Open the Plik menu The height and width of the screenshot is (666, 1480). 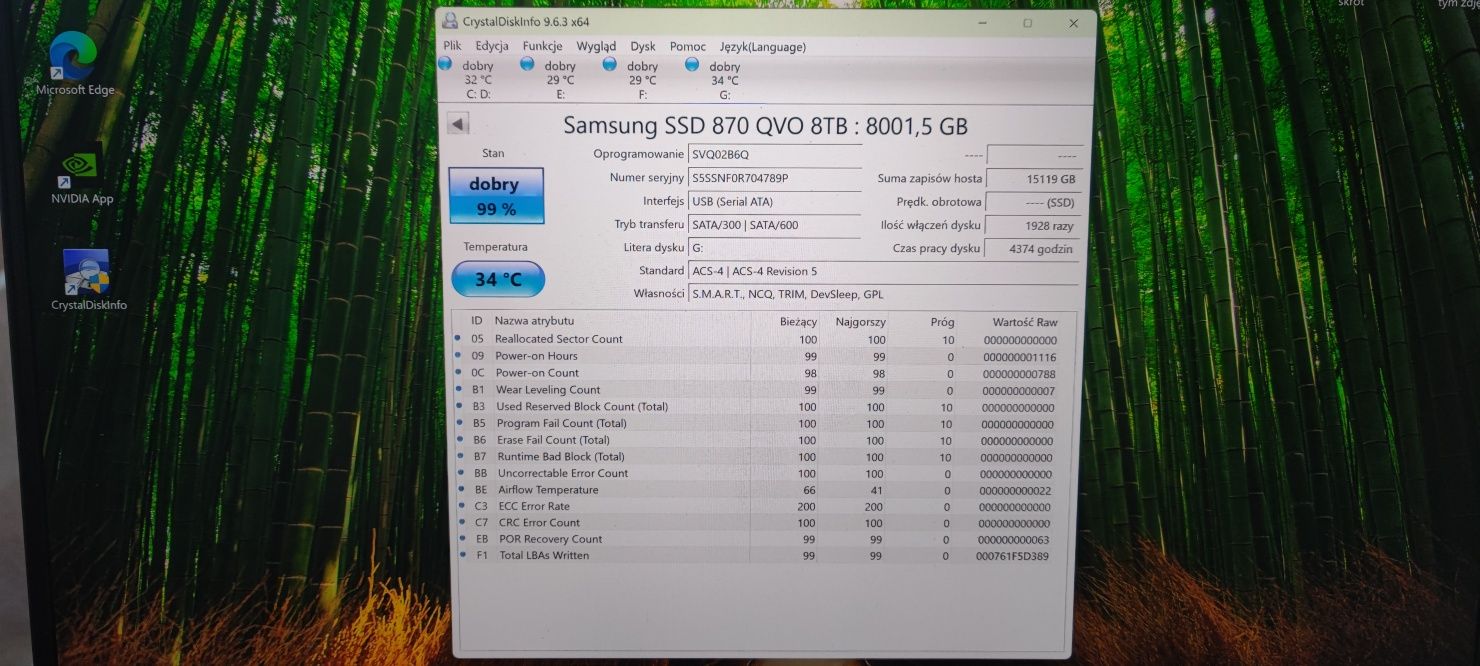click(x=453, y=46)
